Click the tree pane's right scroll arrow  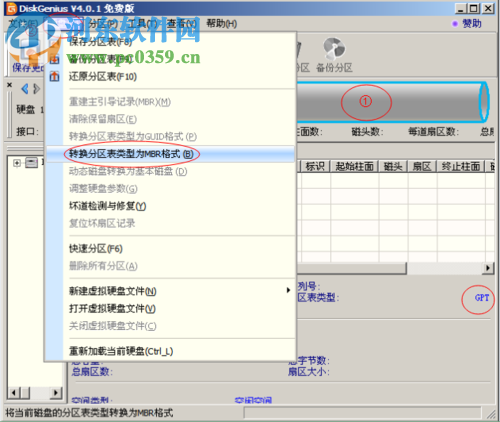point(56,393)
